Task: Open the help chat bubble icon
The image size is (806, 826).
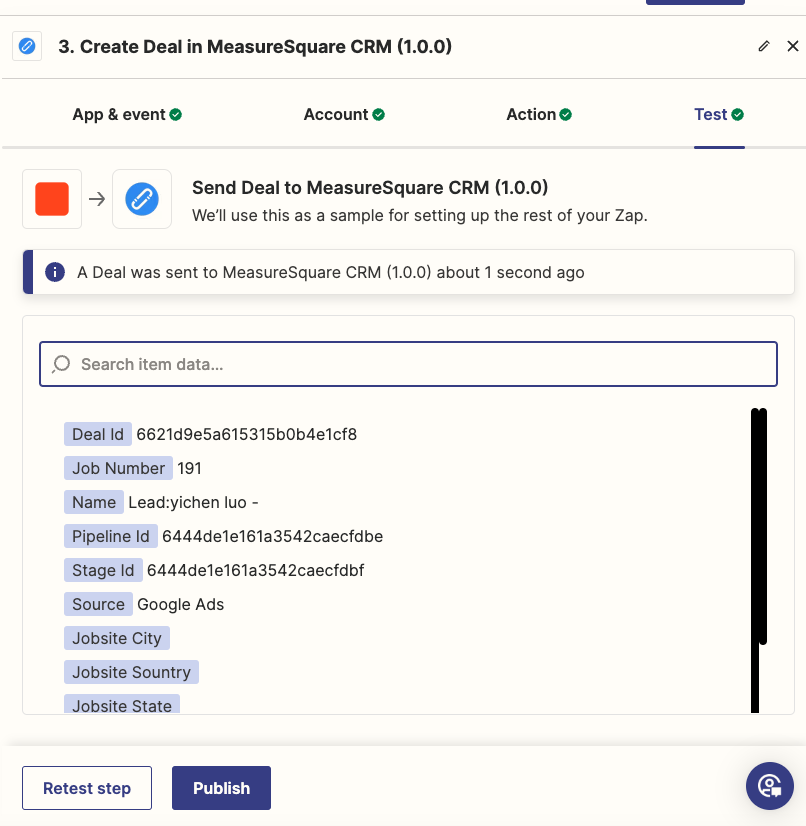Action: pos(770,786)
